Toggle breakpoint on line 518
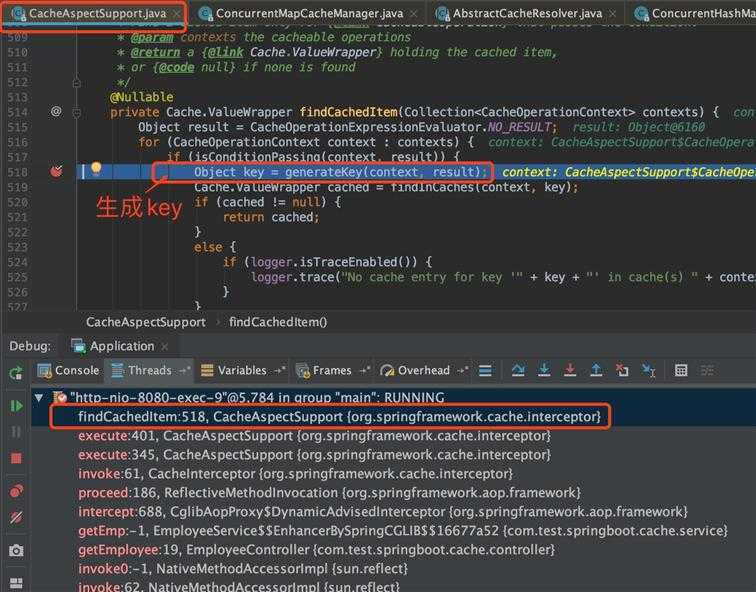This screenshot has height=592, width=756. click(x=56, y=171)
